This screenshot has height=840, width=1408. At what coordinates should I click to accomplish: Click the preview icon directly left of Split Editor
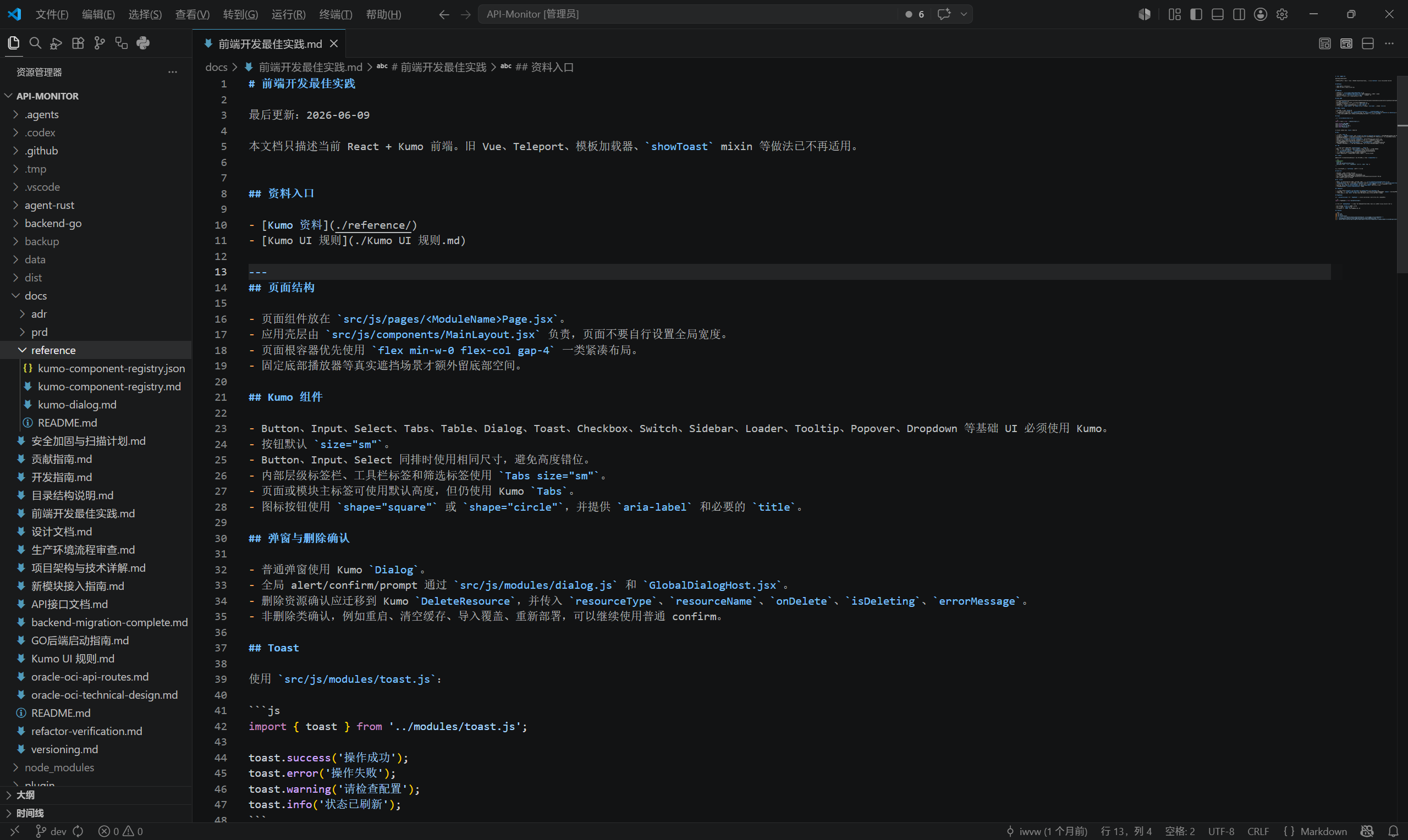pos(1346,43)
